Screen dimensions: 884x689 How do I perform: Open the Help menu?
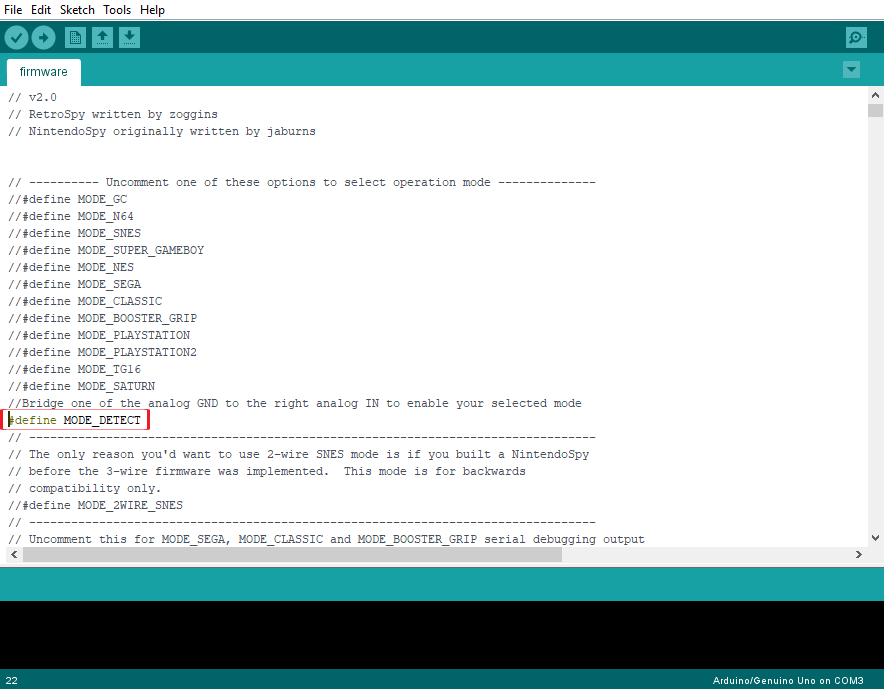pos(152,10)
